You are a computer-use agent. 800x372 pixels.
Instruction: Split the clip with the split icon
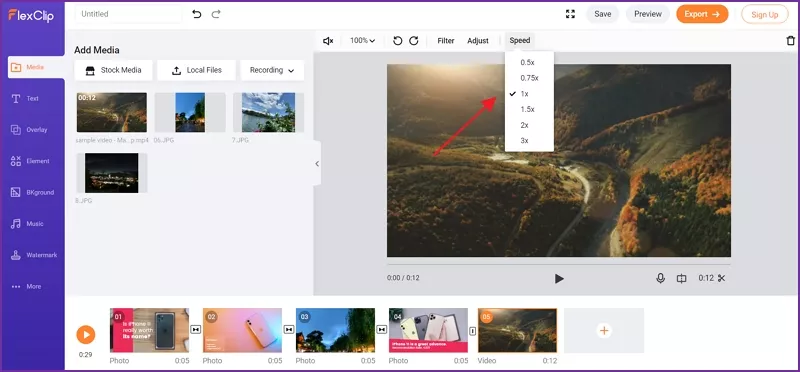[x=682, y=279]
